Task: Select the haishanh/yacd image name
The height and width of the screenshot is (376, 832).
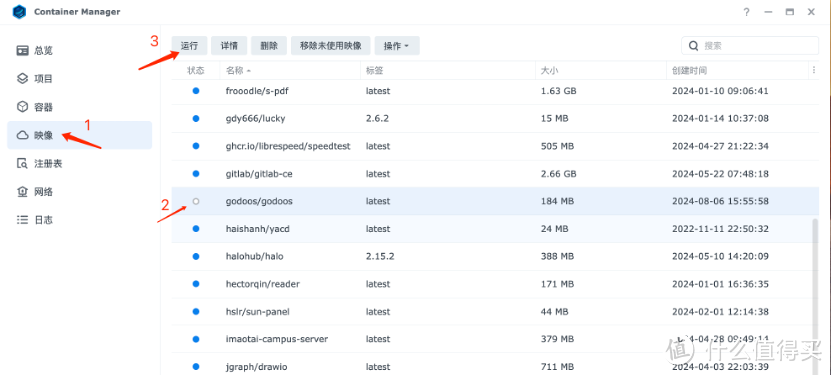Action: 257,229
